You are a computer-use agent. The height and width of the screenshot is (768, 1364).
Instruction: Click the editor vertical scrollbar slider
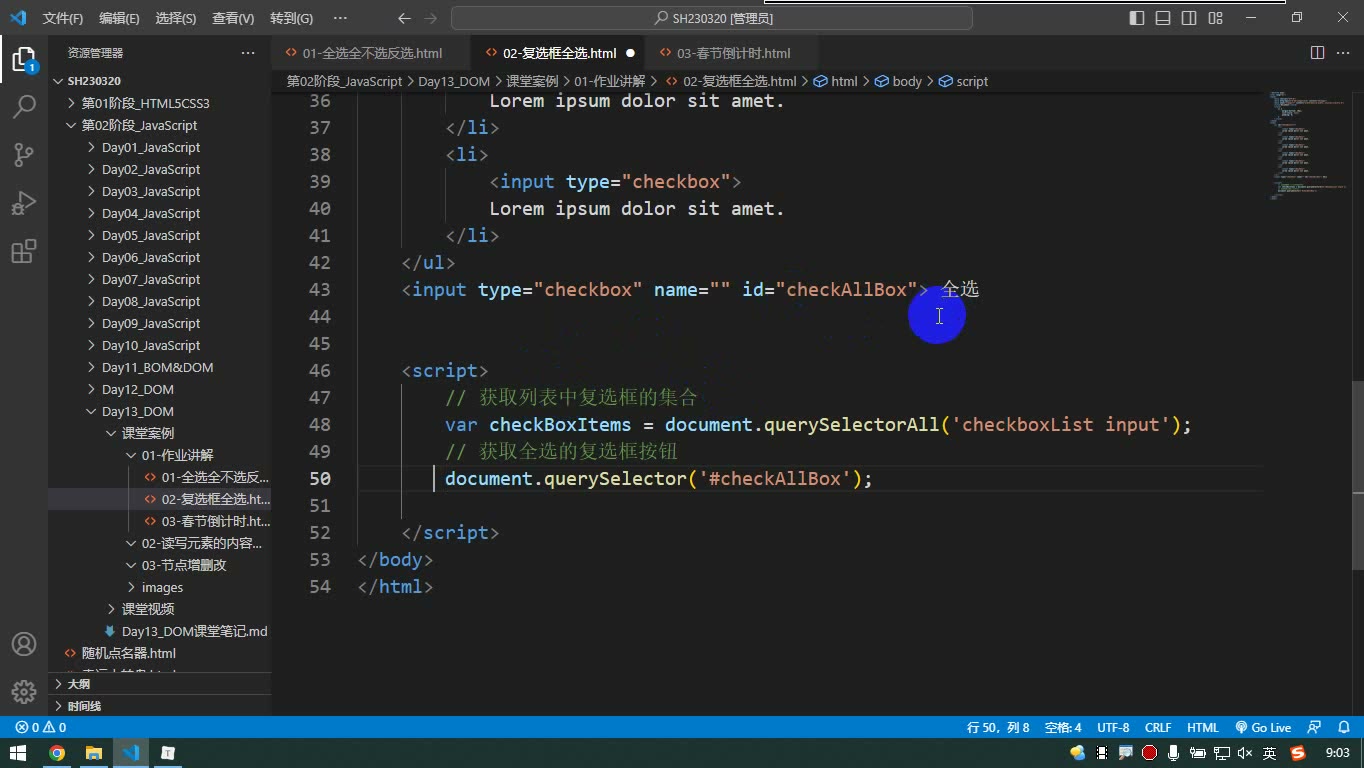coord(1357,437)
